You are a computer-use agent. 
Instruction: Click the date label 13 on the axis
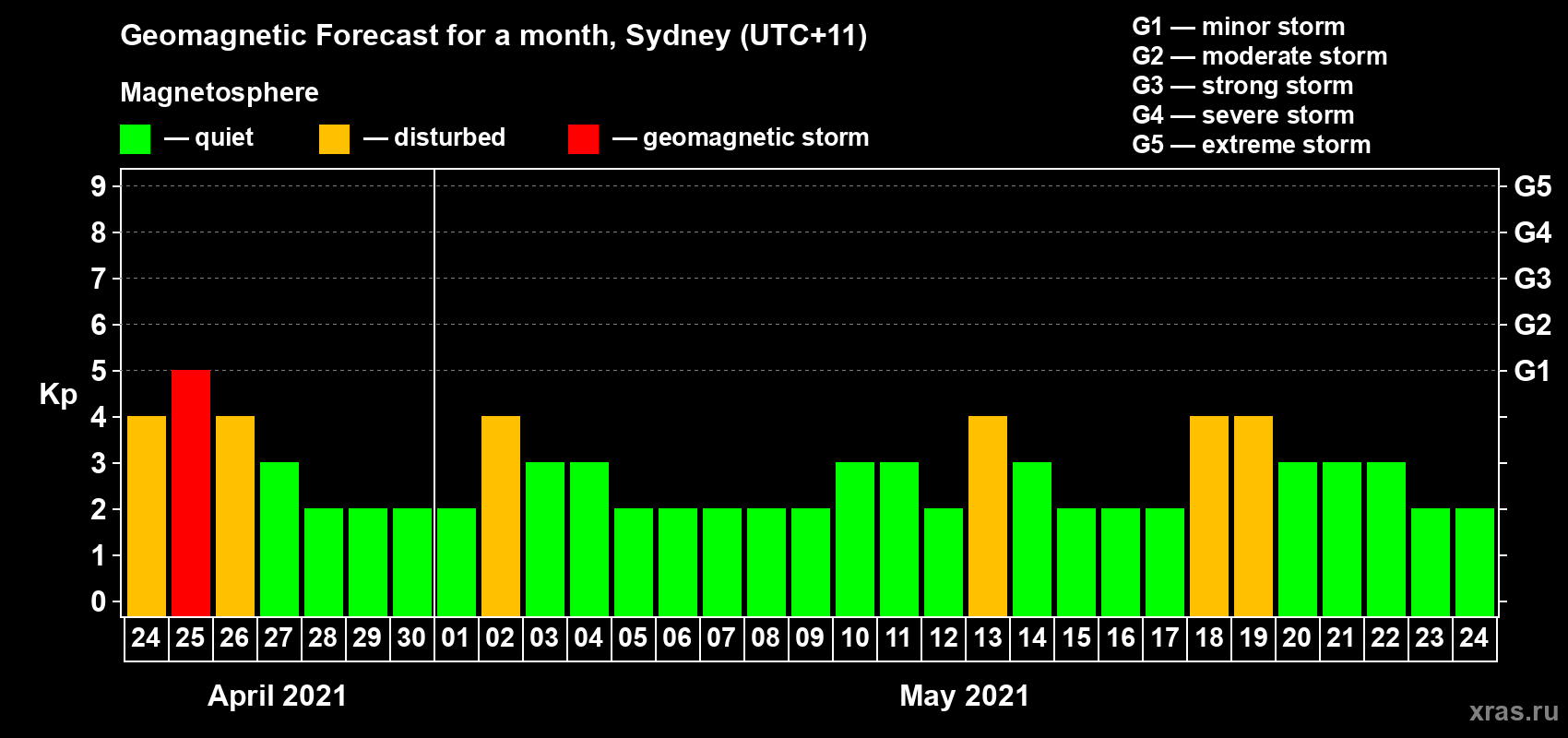pos(988,637)
